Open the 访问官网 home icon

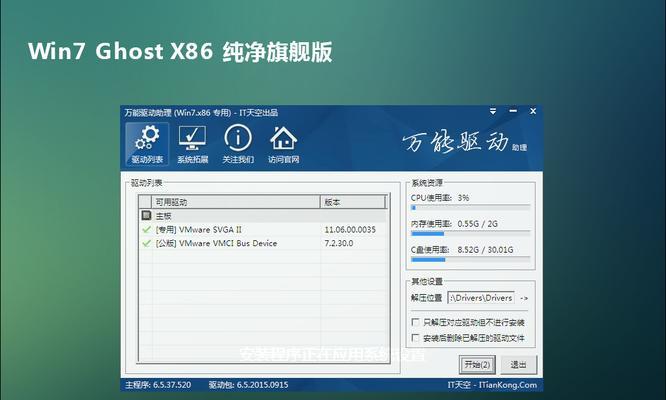click(283, 144)
